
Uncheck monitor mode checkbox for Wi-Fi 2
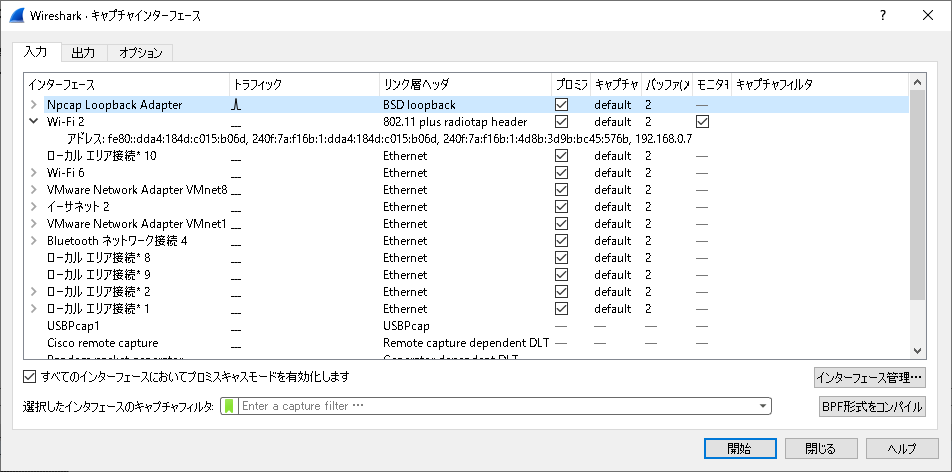tap(702, 121)
